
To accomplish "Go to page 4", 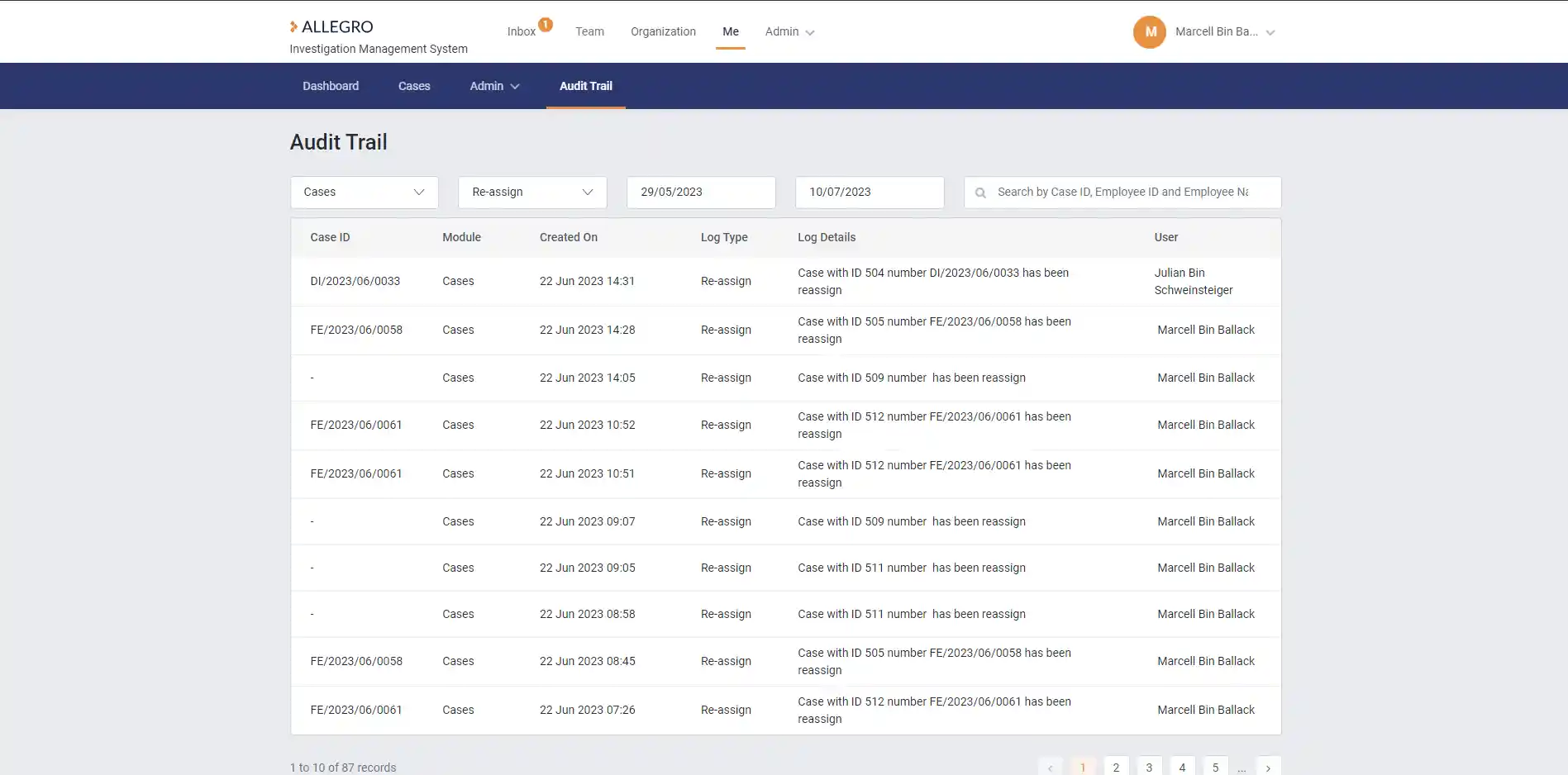I will (x=1182, y=767).
